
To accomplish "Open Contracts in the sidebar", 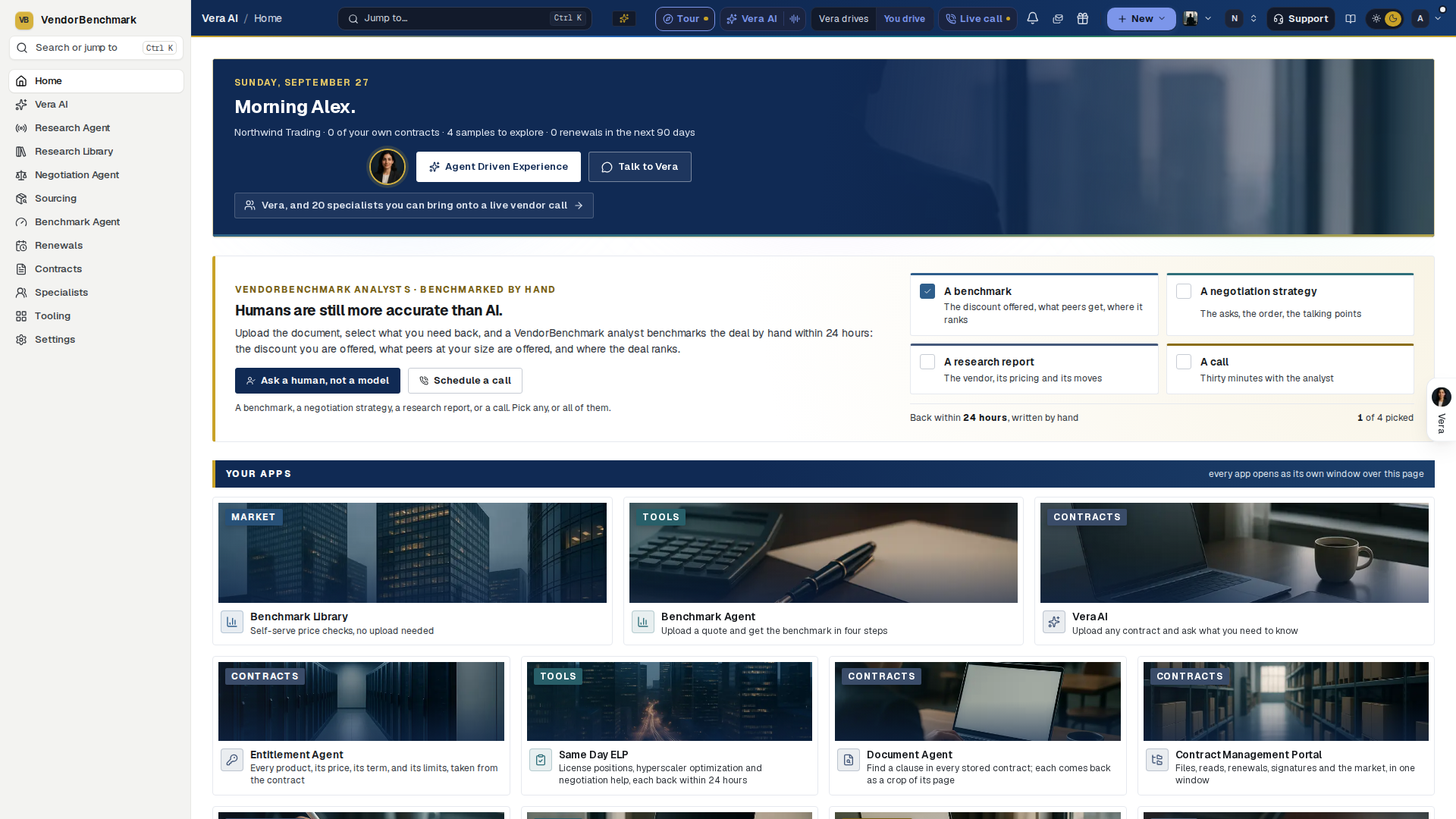I will click(x=96, y=269).
